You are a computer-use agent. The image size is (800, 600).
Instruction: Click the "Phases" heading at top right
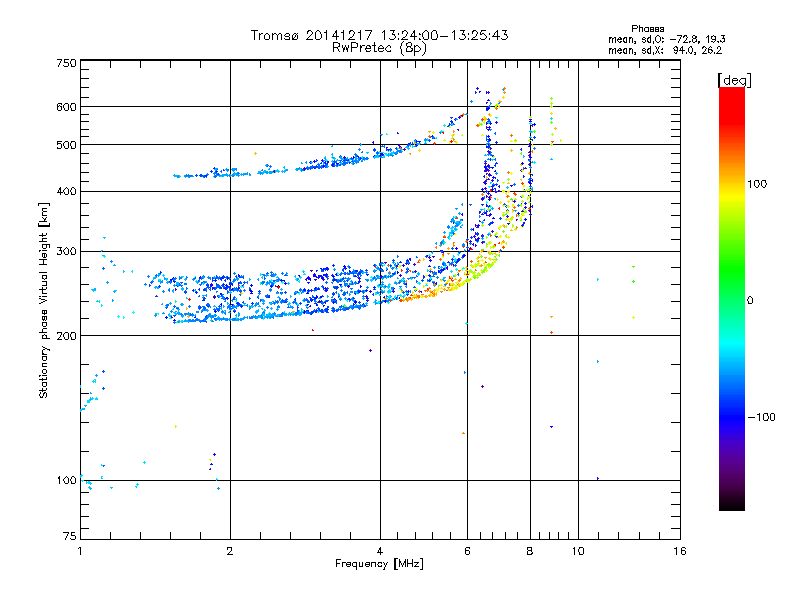pos(647,29)
